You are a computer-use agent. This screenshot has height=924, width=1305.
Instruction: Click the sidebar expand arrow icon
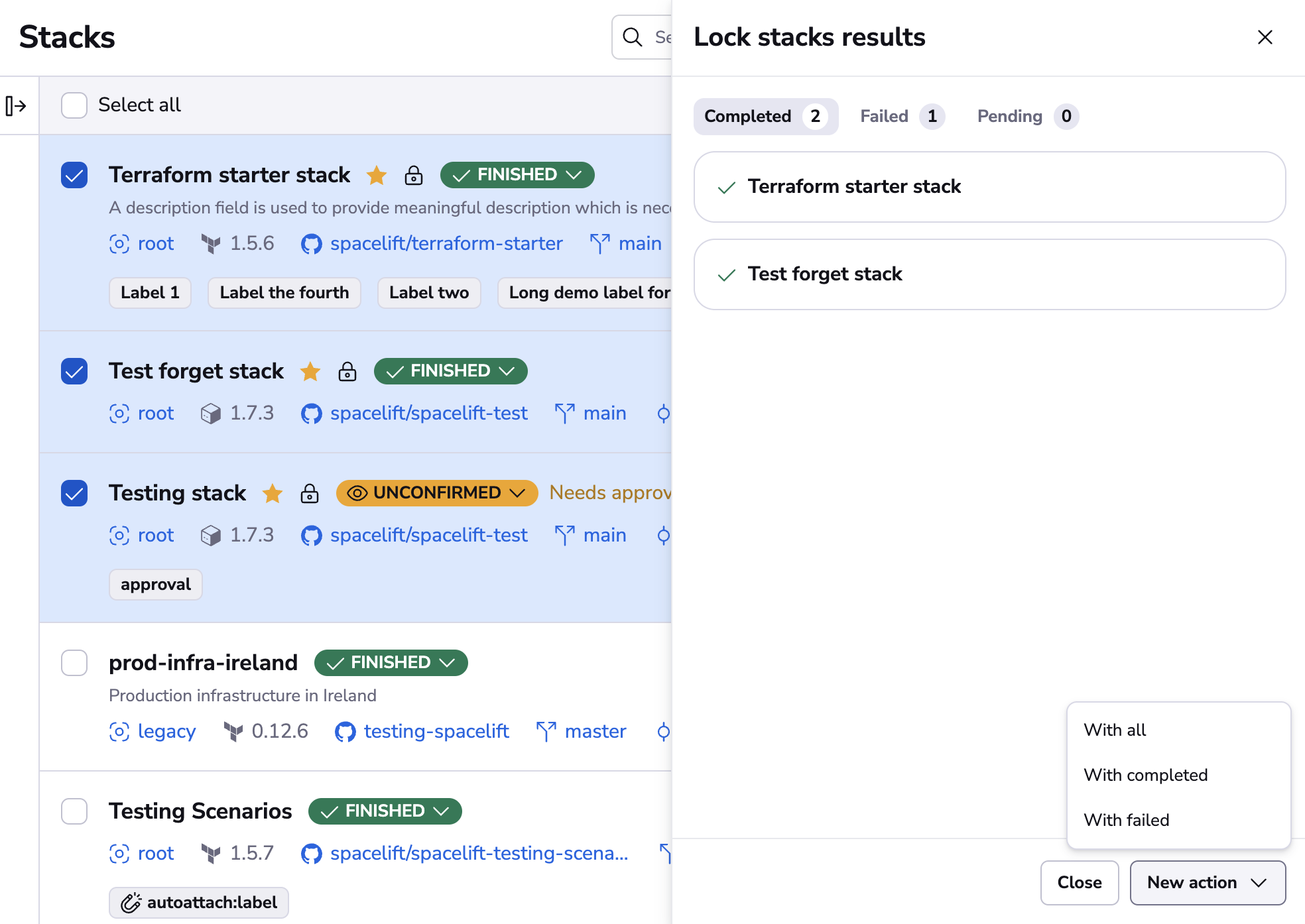(x=16, y=106)
